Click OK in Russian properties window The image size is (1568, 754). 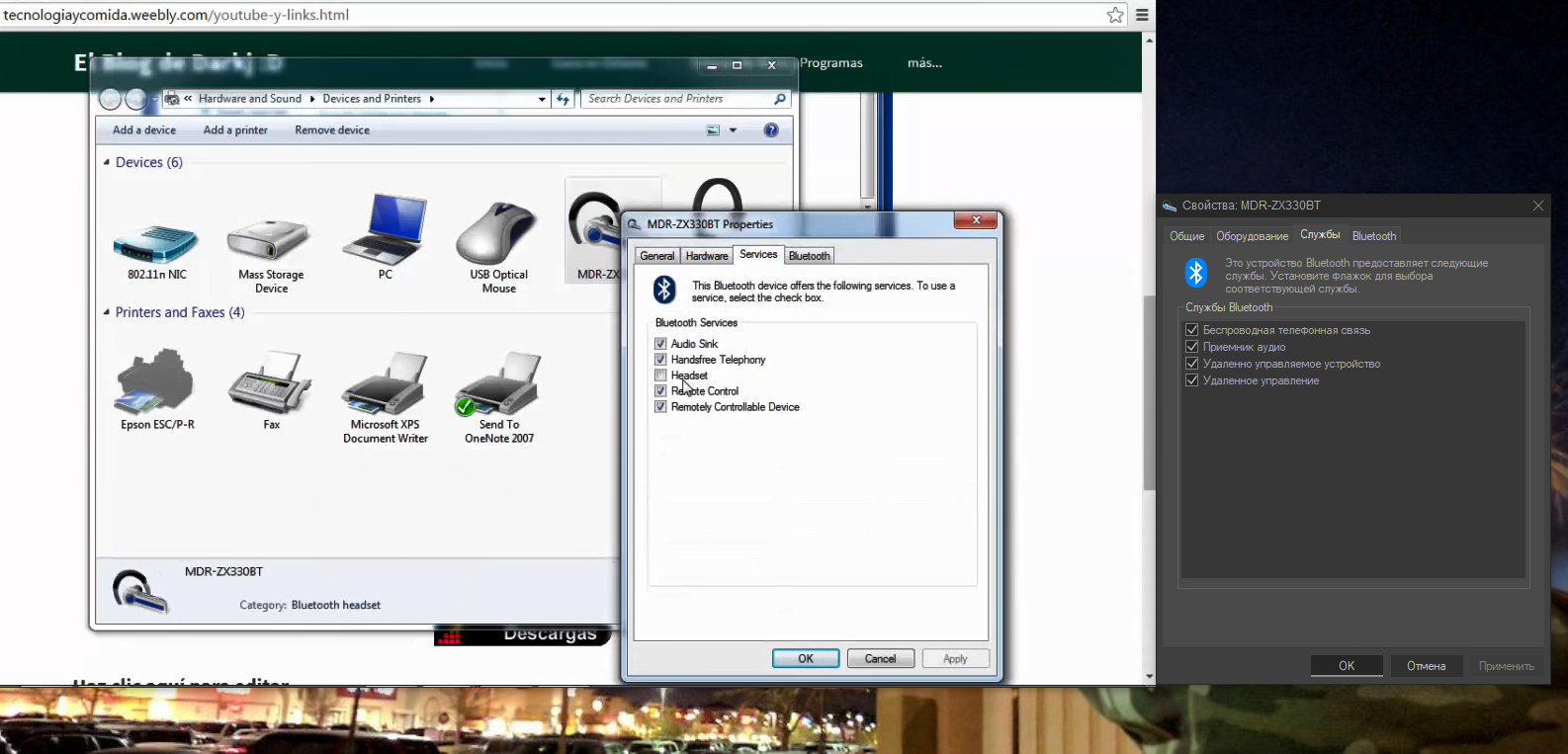pos(1347,666)
